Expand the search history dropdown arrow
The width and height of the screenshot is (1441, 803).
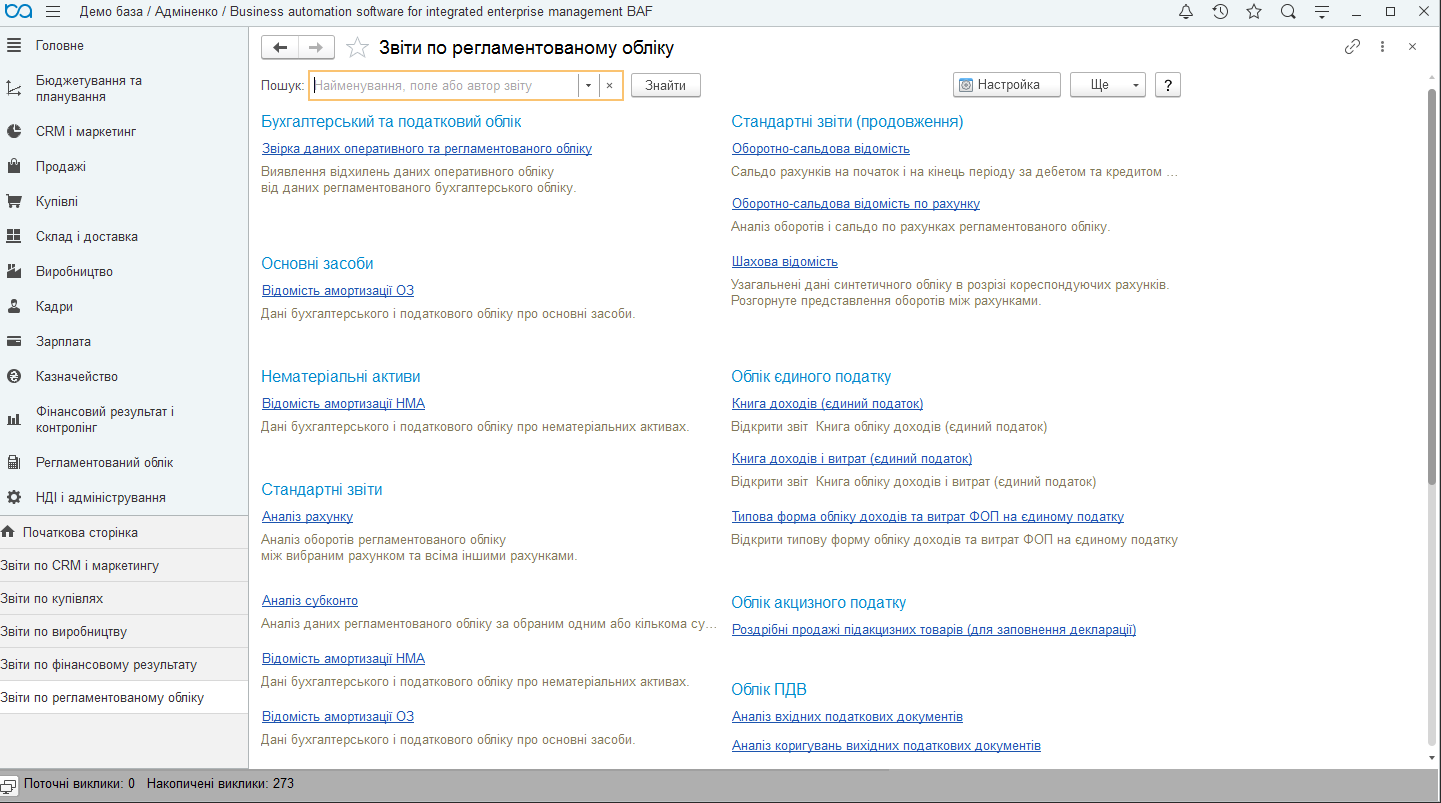[588, 85]
